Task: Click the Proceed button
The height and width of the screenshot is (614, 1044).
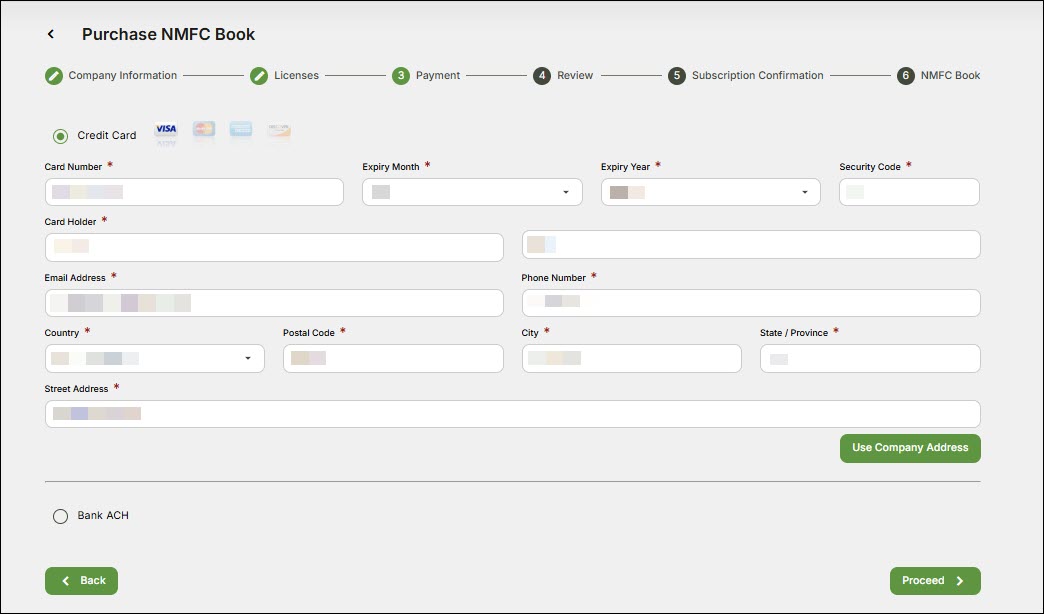Action: point(934,581)
